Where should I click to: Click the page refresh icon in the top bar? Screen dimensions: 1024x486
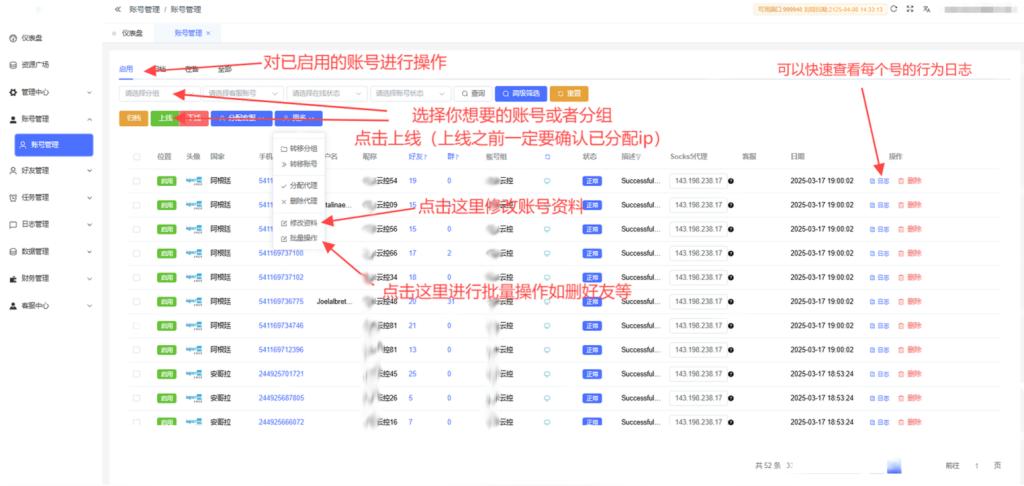coord(893,9)
